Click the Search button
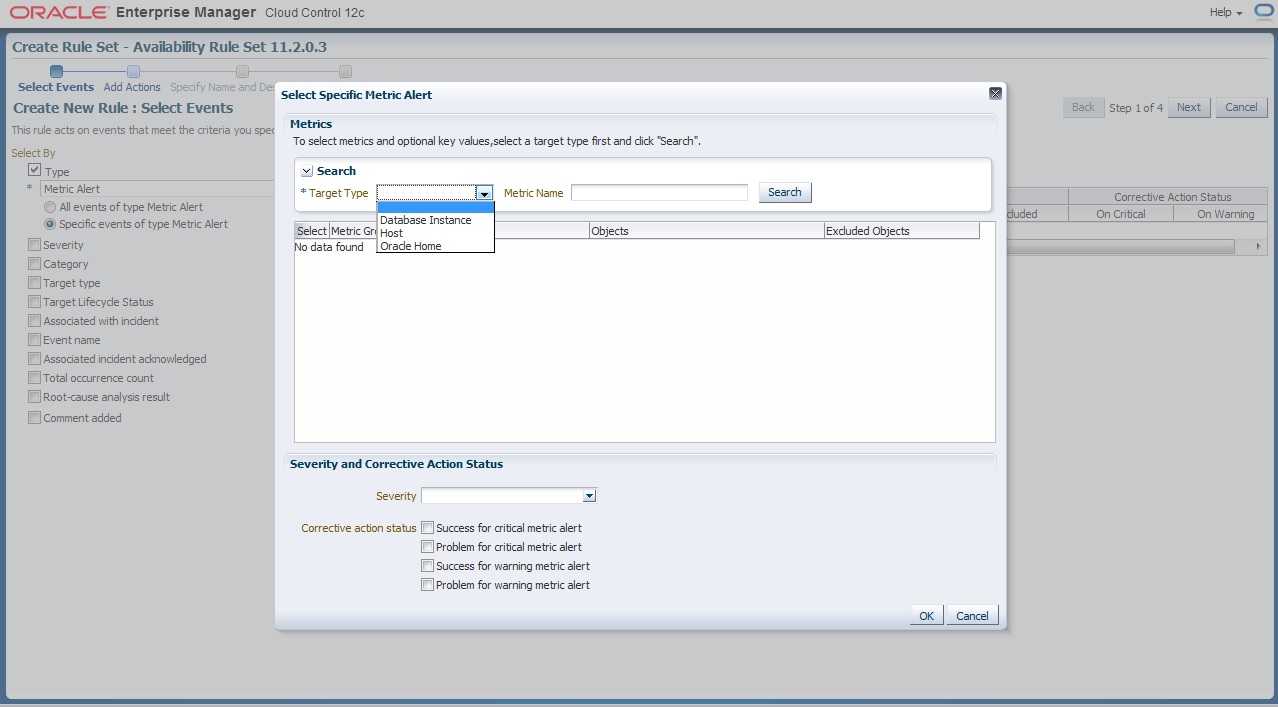The image size is (1278, 707). 784,193
